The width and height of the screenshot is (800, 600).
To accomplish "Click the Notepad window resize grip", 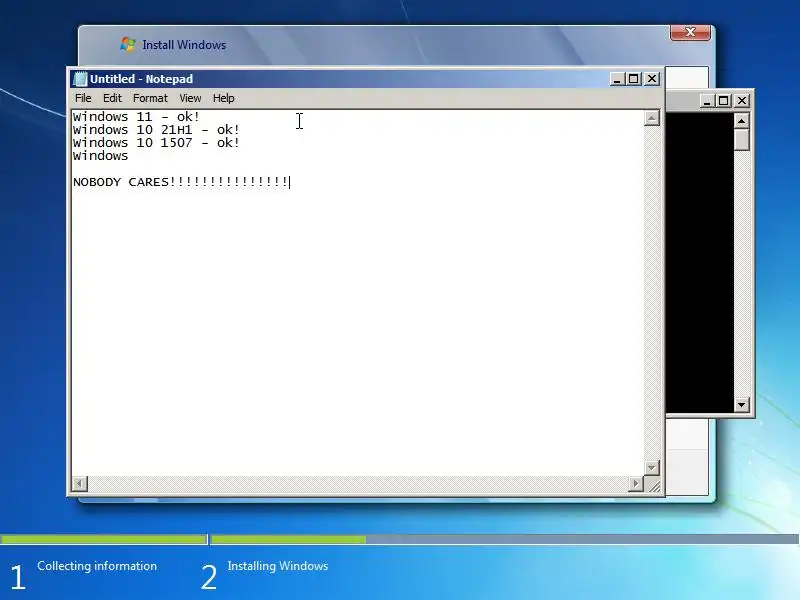I will (654, 485).
